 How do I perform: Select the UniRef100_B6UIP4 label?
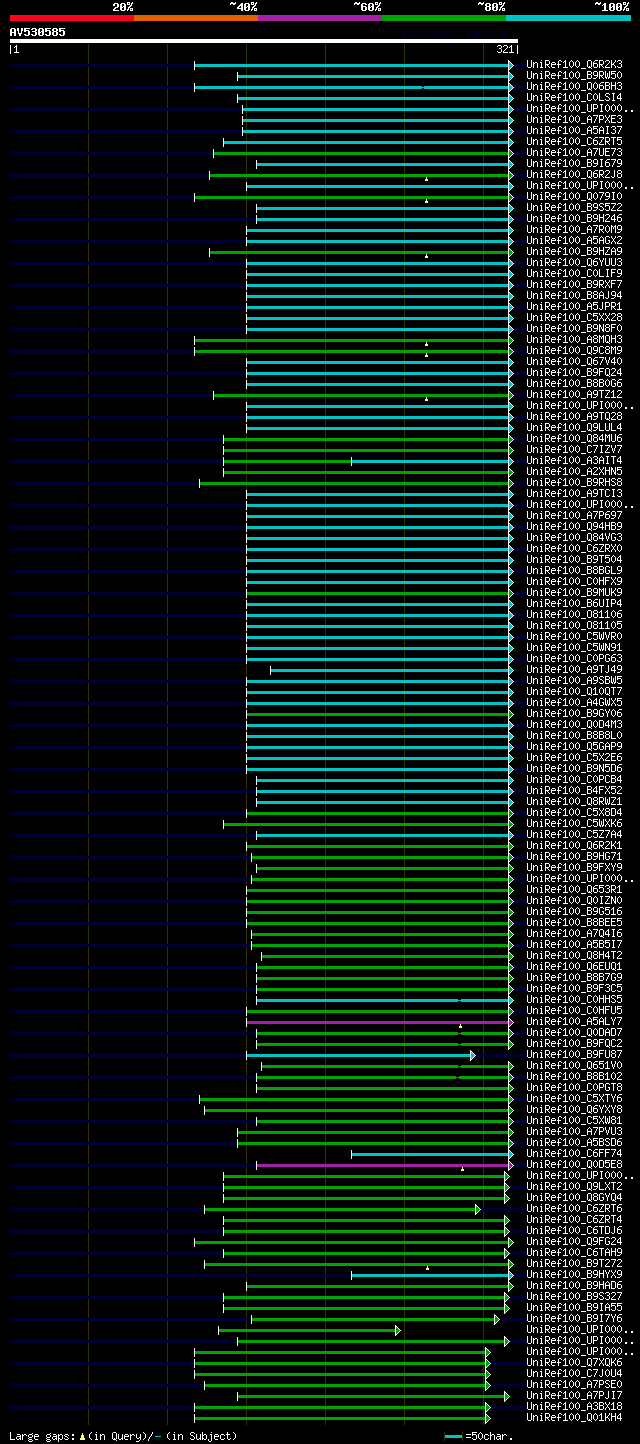pyautogui.click(x=574, y=604)
